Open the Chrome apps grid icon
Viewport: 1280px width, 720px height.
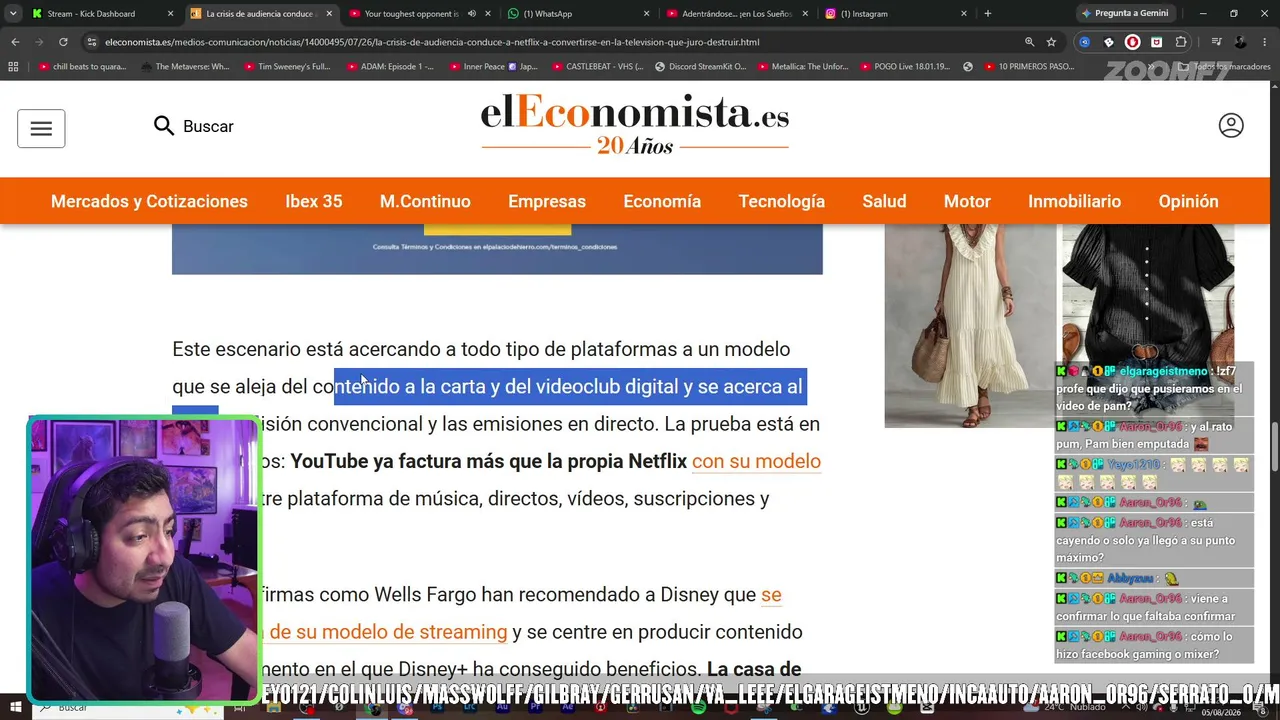13,67
